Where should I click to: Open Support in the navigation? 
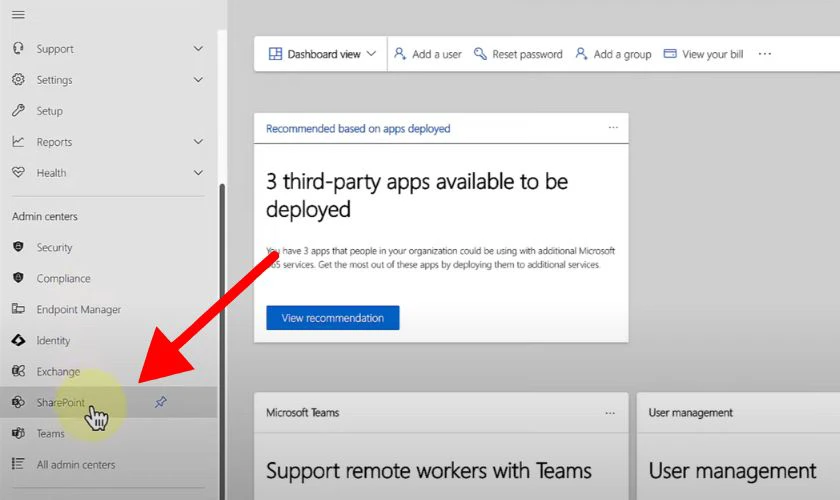[x=108, y=48]
